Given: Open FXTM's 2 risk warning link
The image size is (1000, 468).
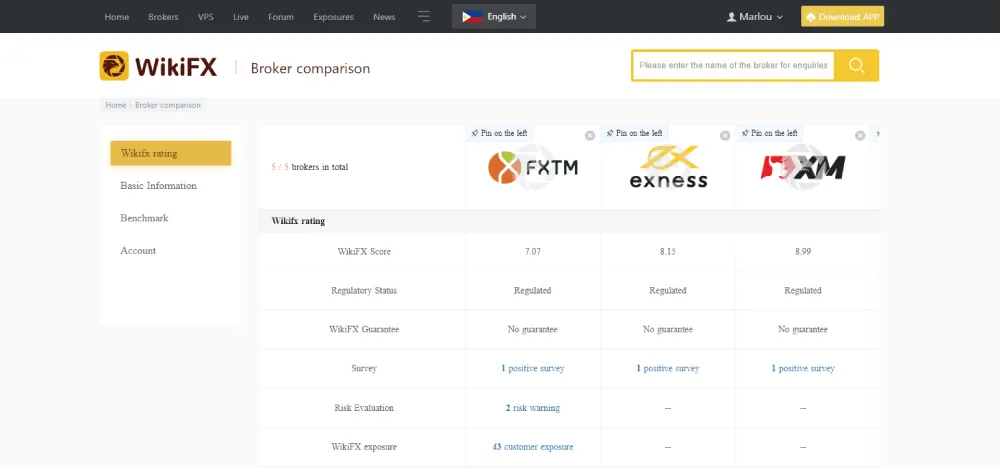Looking at the screenshot, I should [533, 407].
